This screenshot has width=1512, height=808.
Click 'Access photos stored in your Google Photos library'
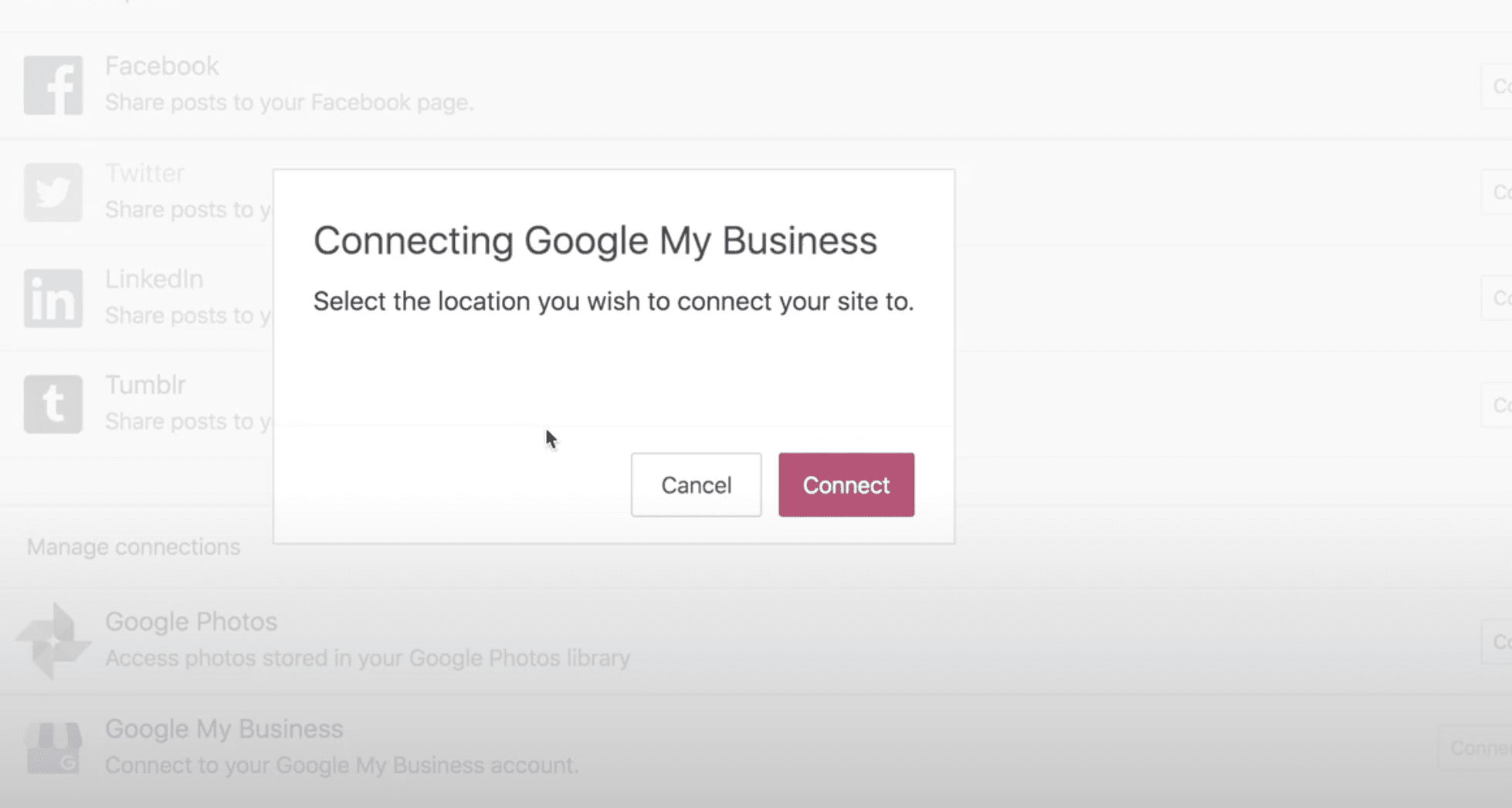[368, 658]
